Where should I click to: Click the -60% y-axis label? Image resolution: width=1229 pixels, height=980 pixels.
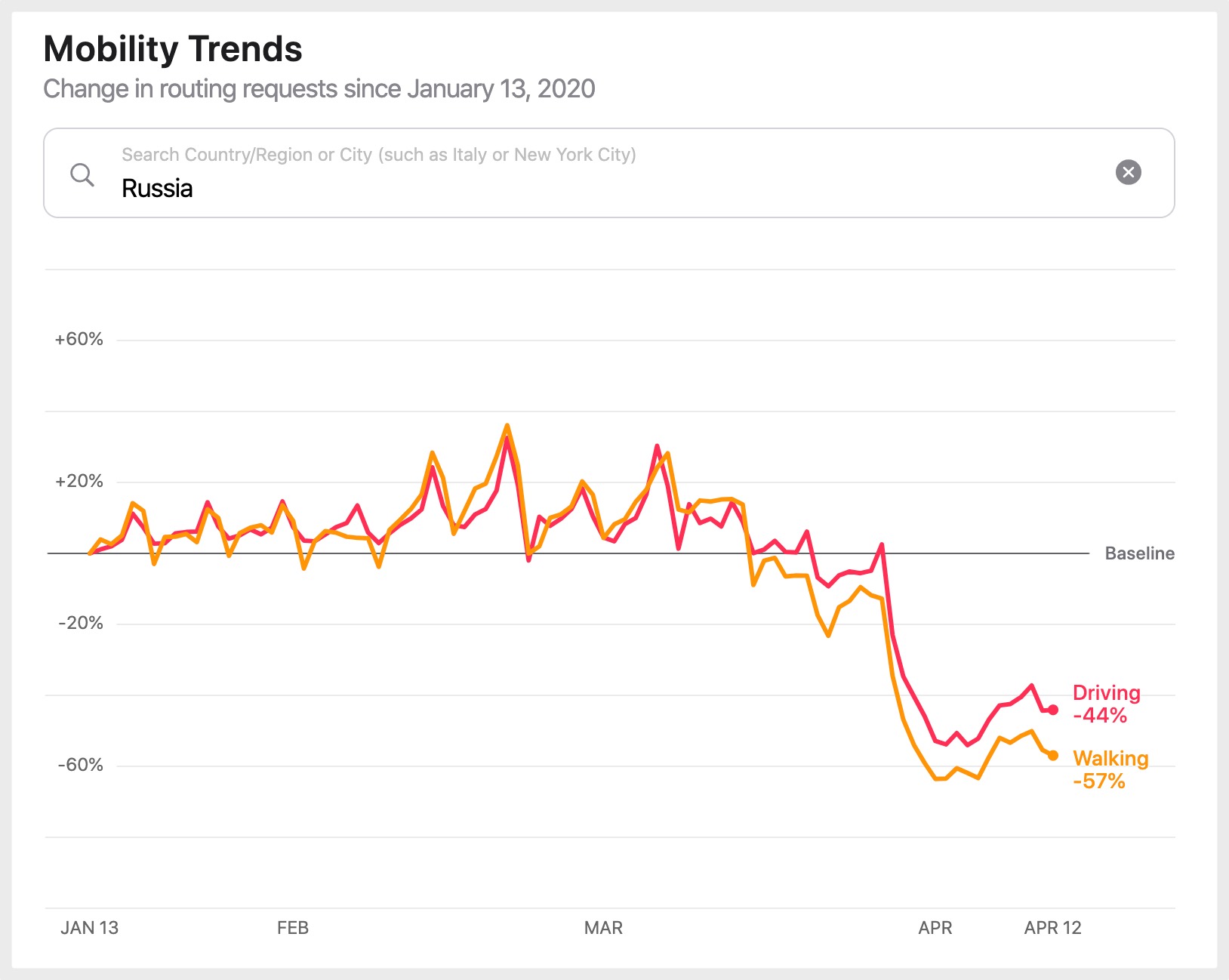pos(80,765)
